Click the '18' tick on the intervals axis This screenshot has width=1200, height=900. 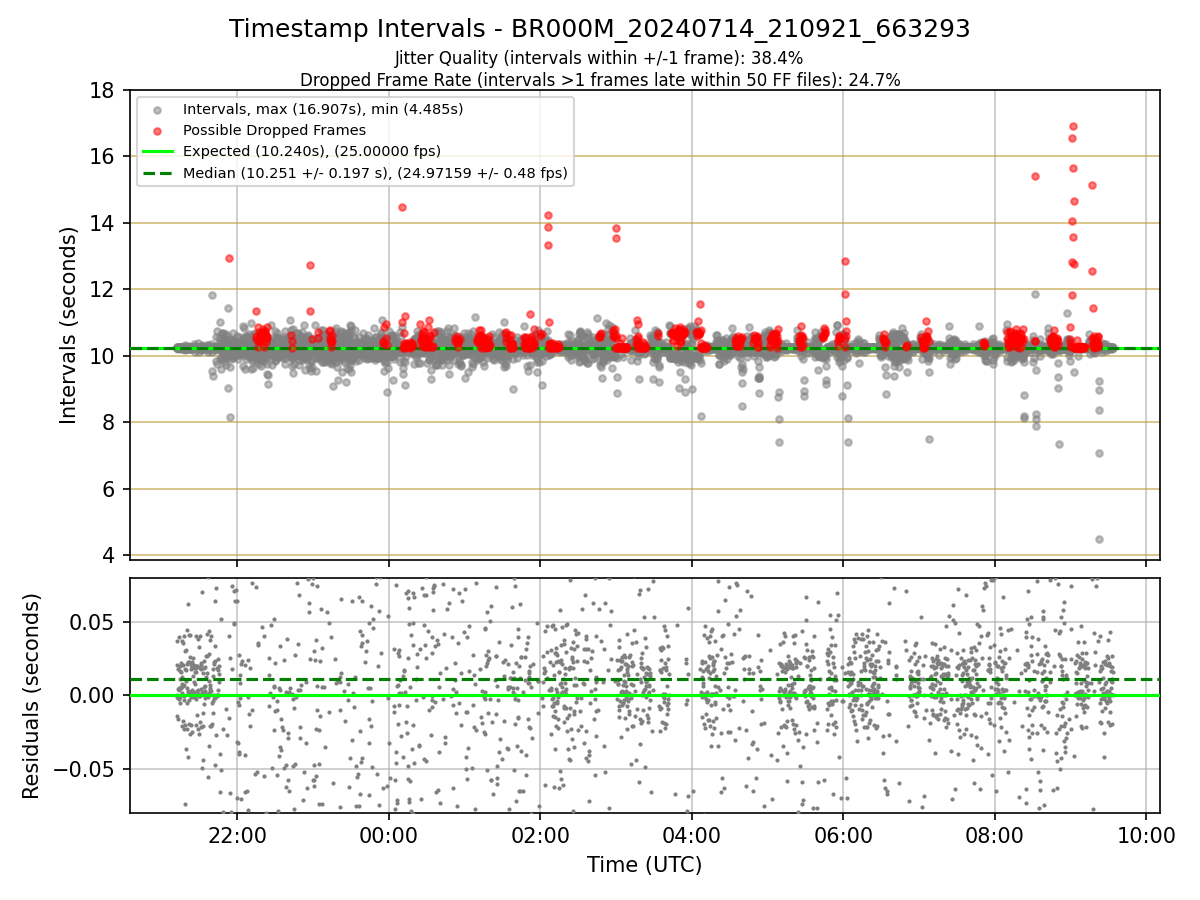[x=101, y=90]
